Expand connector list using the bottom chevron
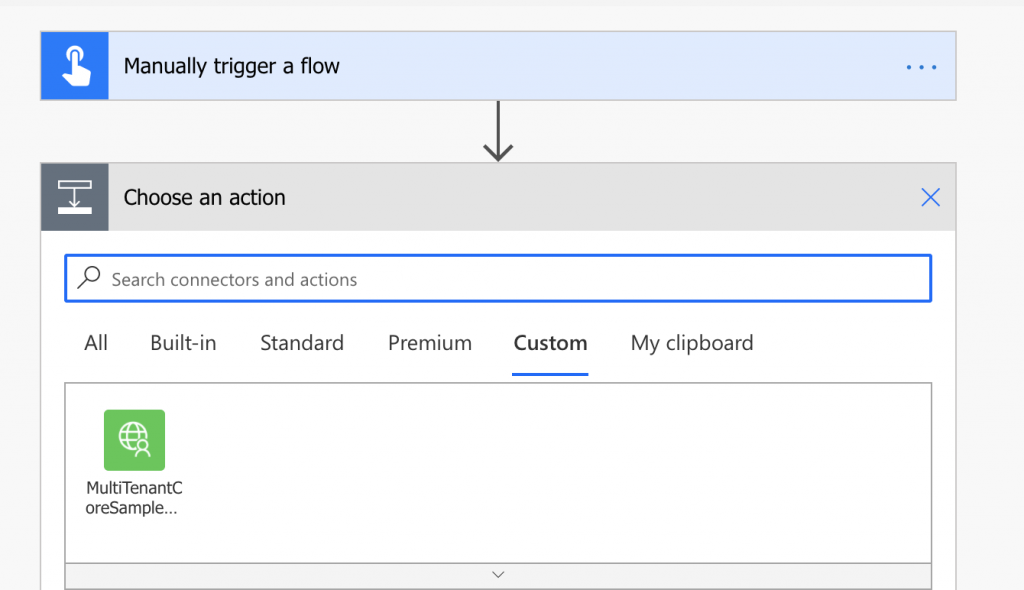1024x590 pixels. click(x=498, y=575)
